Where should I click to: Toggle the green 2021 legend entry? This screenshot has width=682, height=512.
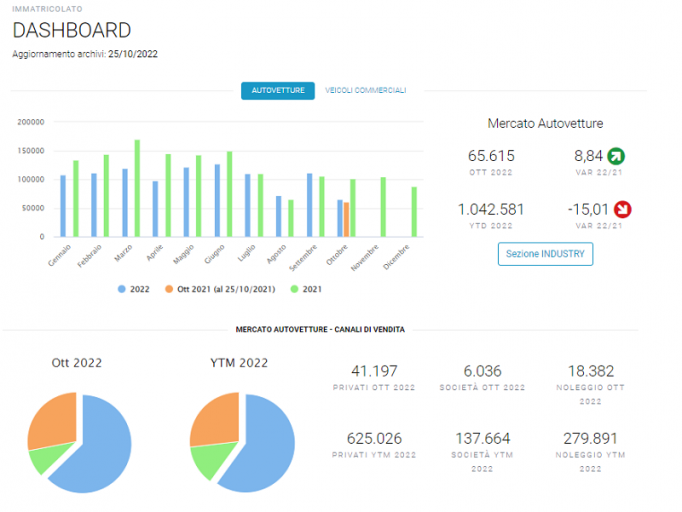point(306,289)
